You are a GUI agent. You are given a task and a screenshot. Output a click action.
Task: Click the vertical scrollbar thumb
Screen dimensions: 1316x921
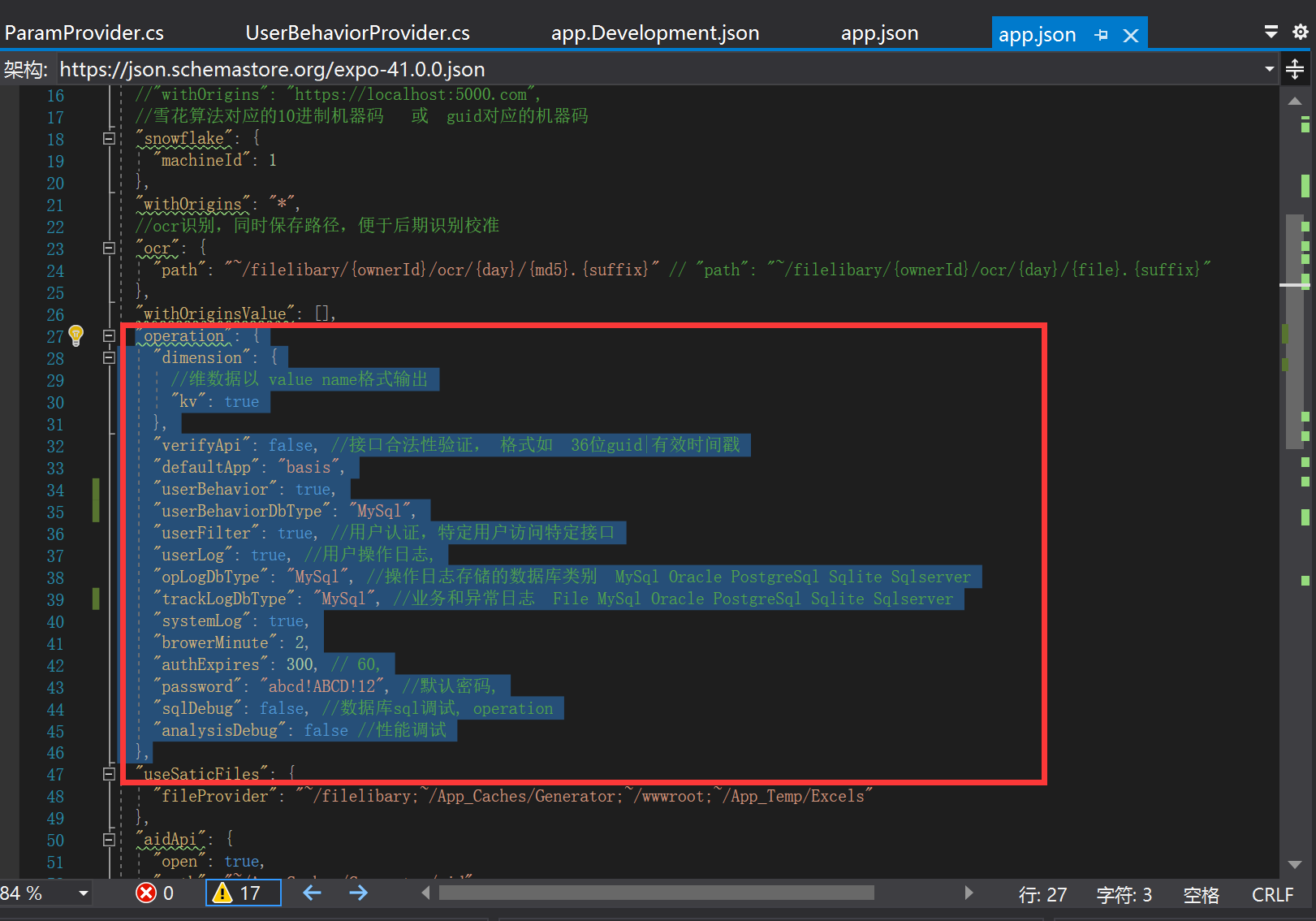(x=1294, y=331)
